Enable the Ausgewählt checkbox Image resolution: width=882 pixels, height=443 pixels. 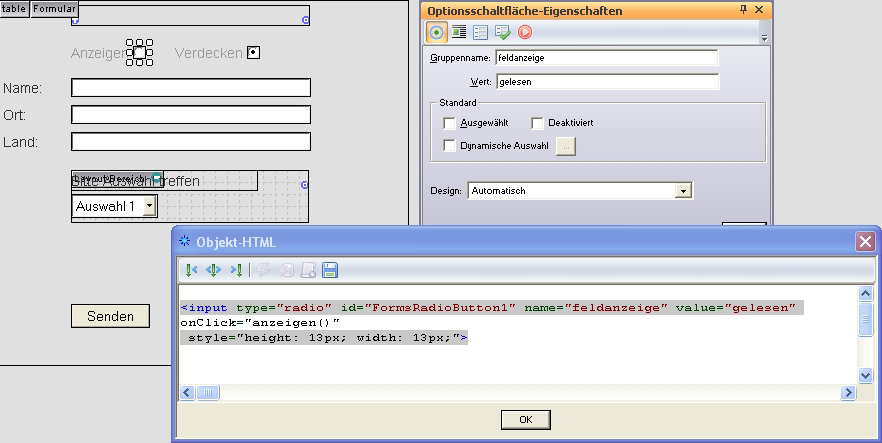[449, 123]
